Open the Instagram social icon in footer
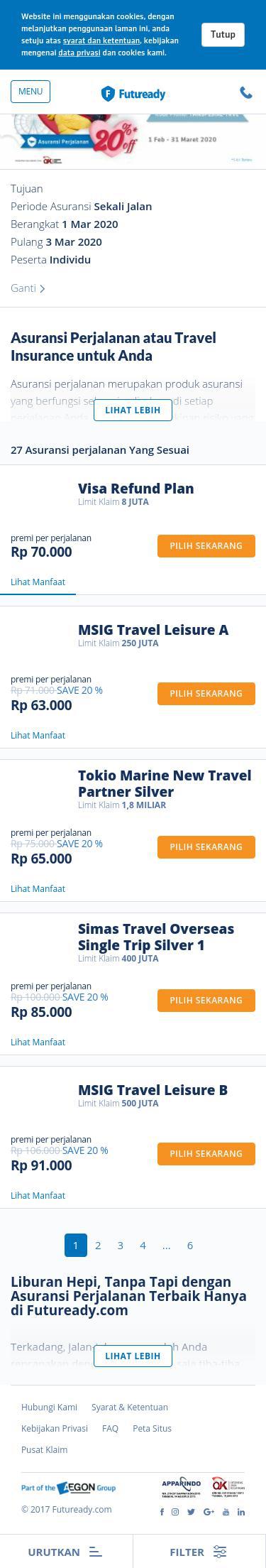Viewport: 266px width, 1568px height. [x=175, y=1512]
